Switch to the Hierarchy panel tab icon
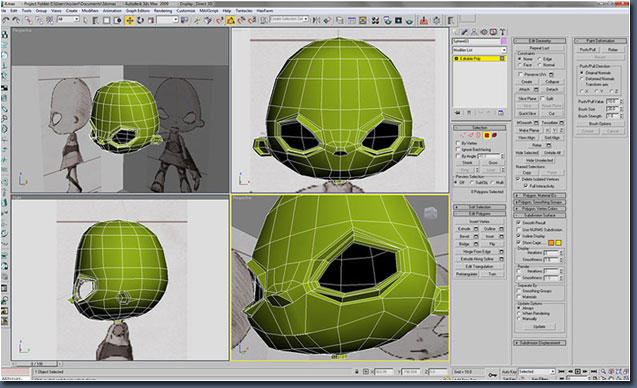Viewport: 637px width, 388px height. (x=474, y=32)
